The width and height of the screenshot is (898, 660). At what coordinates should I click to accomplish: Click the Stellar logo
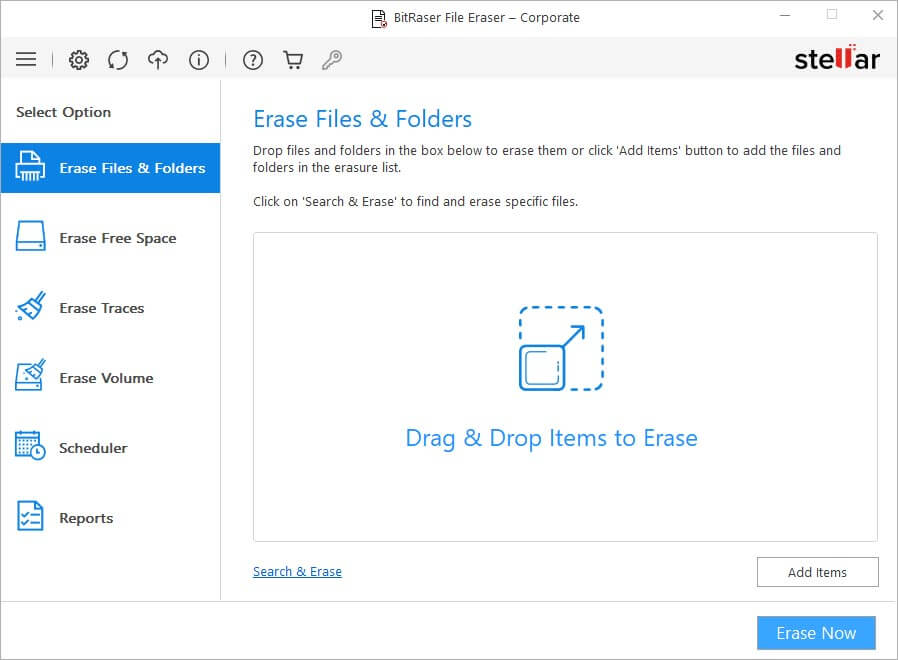pos(836,59)
